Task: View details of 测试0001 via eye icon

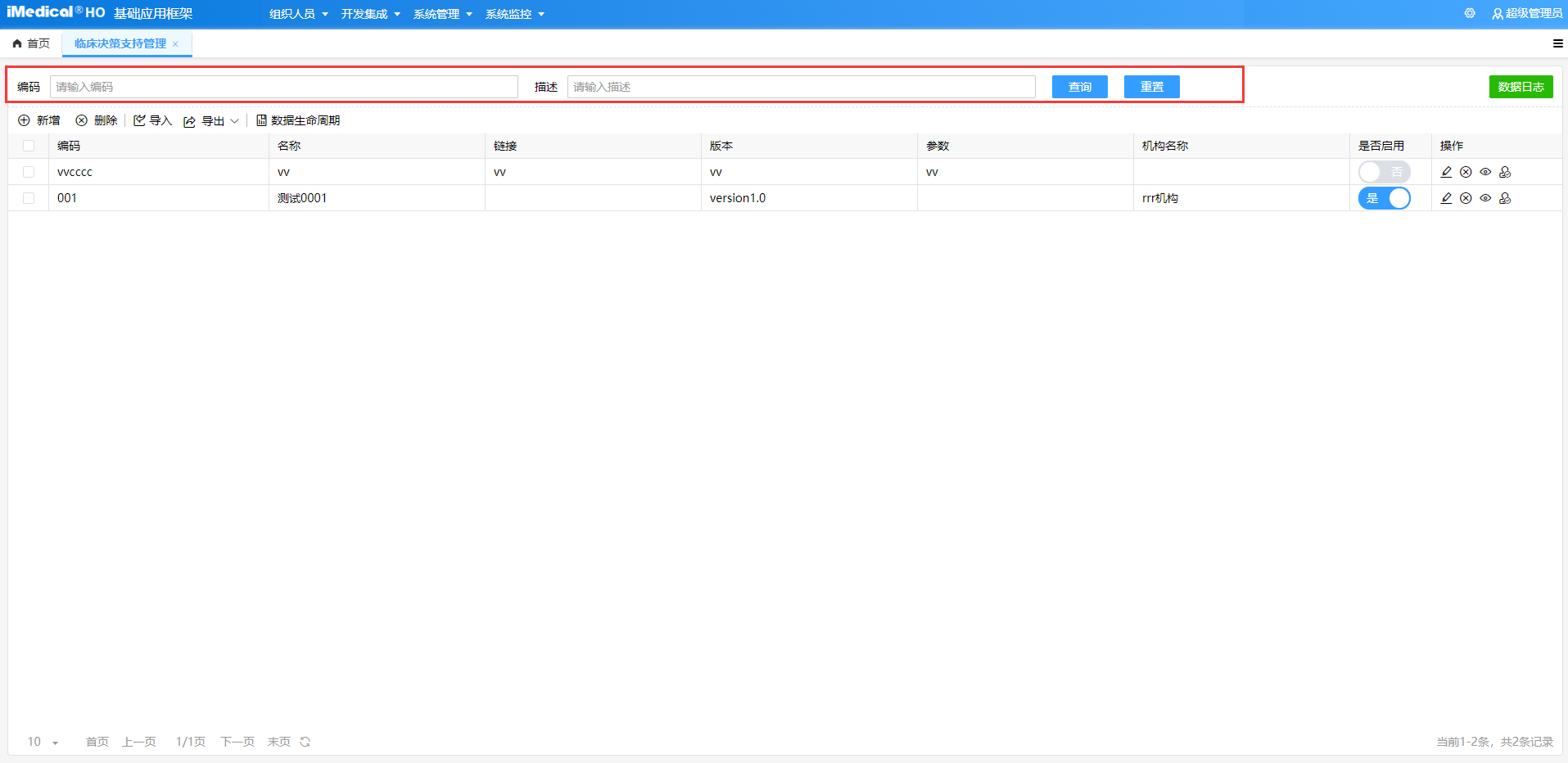Action: [1485, 197]
